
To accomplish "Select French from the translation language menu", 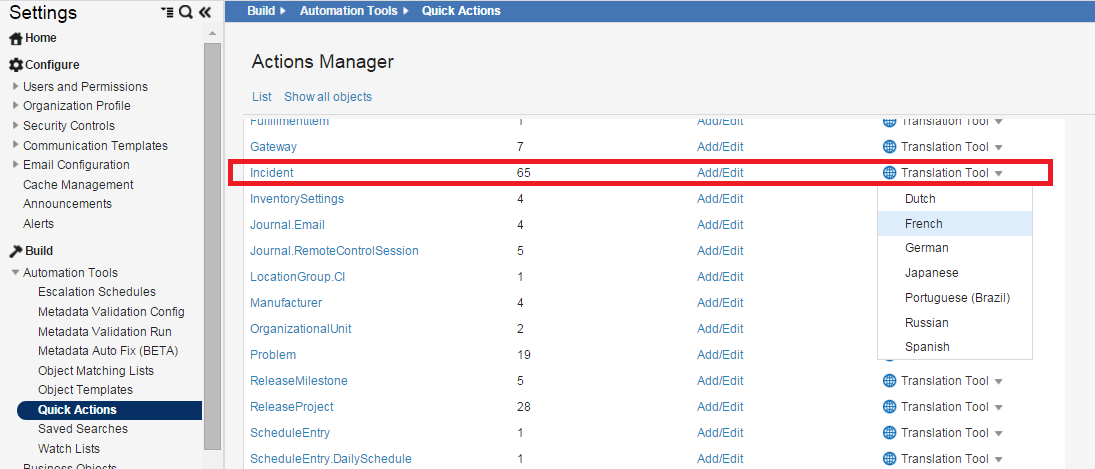I will [924, 224].
